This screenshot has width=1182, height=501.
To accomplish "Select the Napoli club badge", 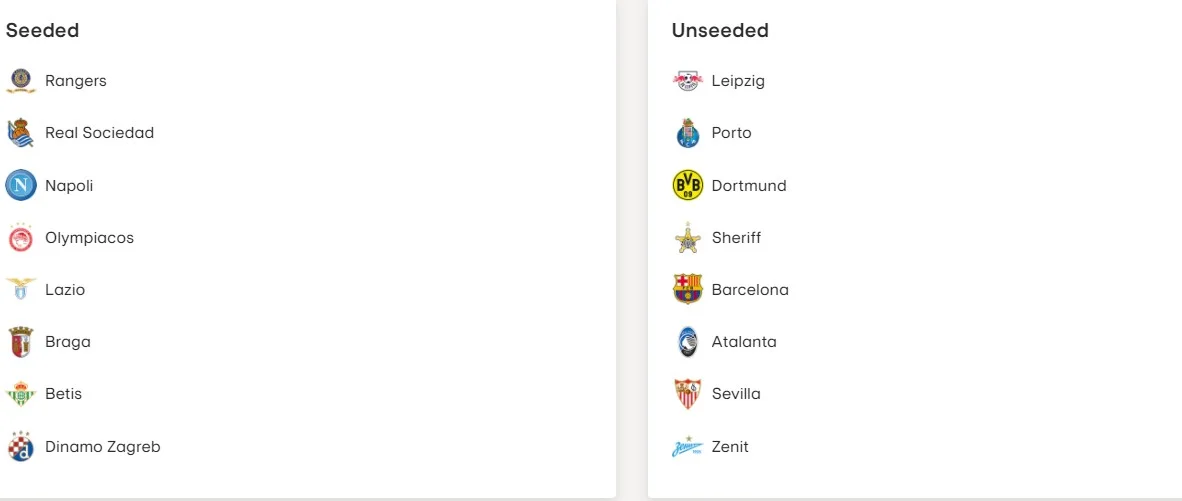I will [x=21, y=185].
